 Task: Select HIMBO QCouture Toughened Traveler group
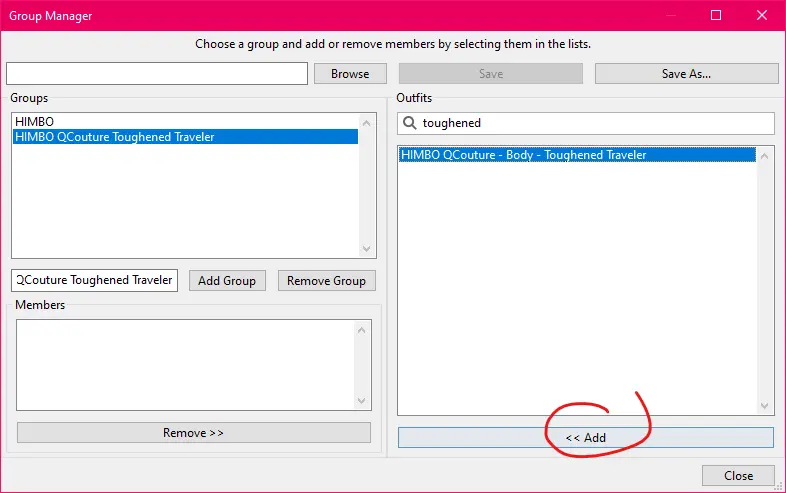coord(185,136)
